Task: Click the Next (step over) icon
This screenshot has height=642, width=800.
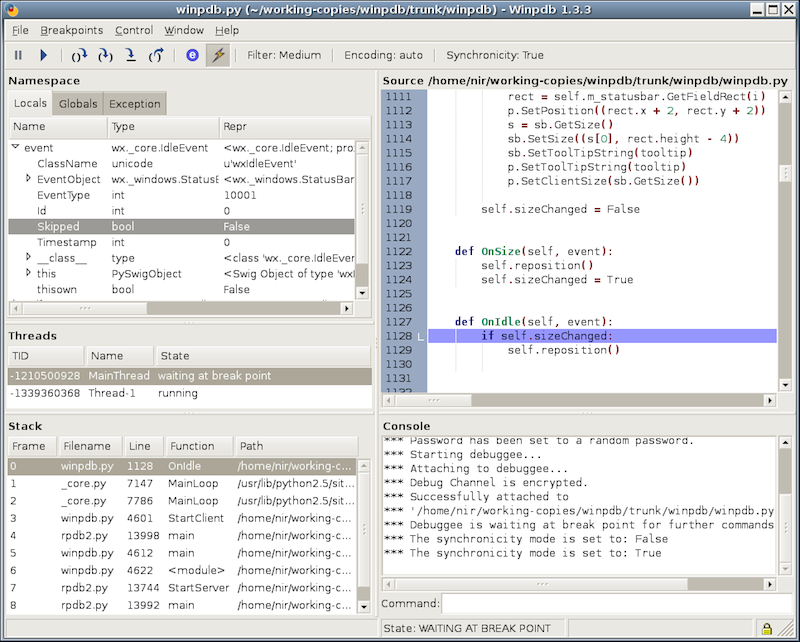Action: pyautogui.click(x=80, y=56)
